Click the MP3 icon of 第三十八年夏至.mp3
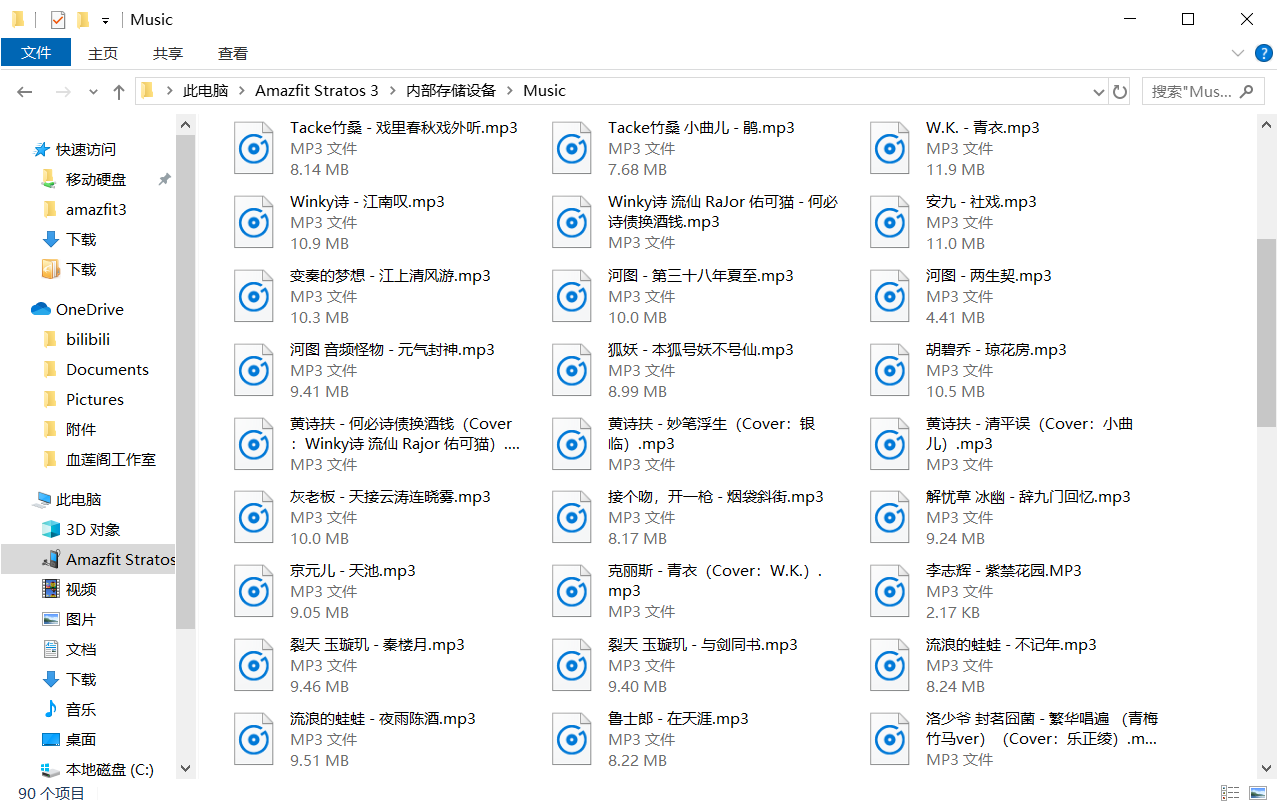1278x809 pixels. point(572,296)
